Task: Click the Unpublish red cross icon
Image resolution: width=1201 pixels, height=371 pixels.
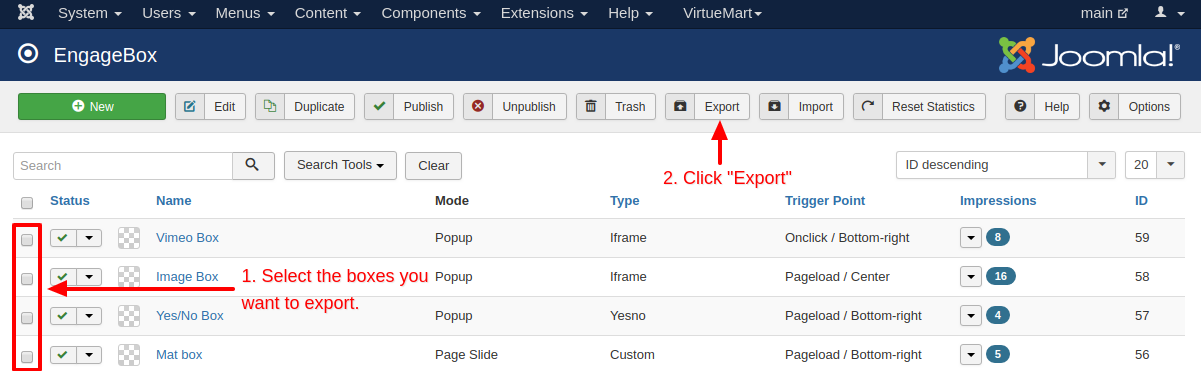Action: point(478,107)
